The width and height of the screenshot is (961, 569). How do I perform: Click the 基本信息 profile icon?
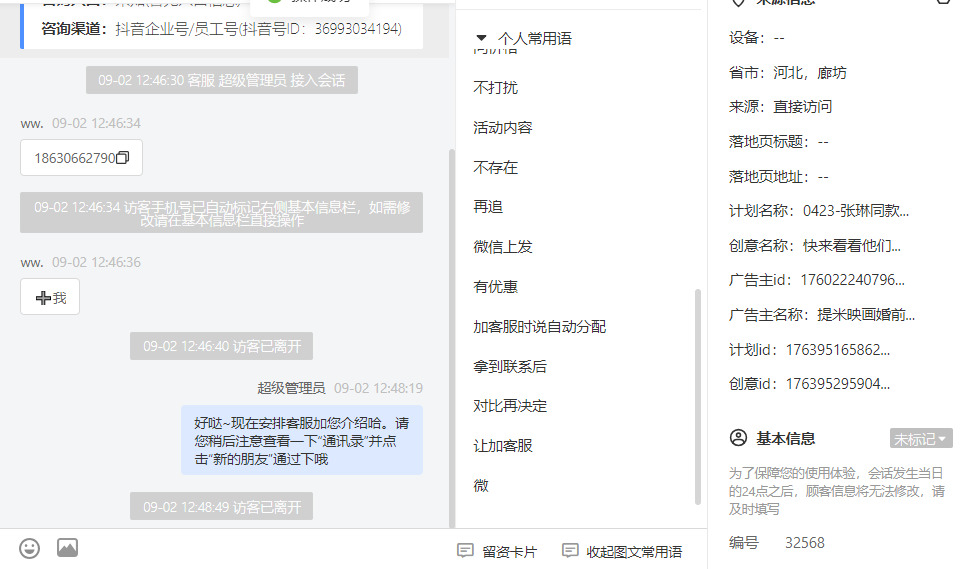click(739, 438)
